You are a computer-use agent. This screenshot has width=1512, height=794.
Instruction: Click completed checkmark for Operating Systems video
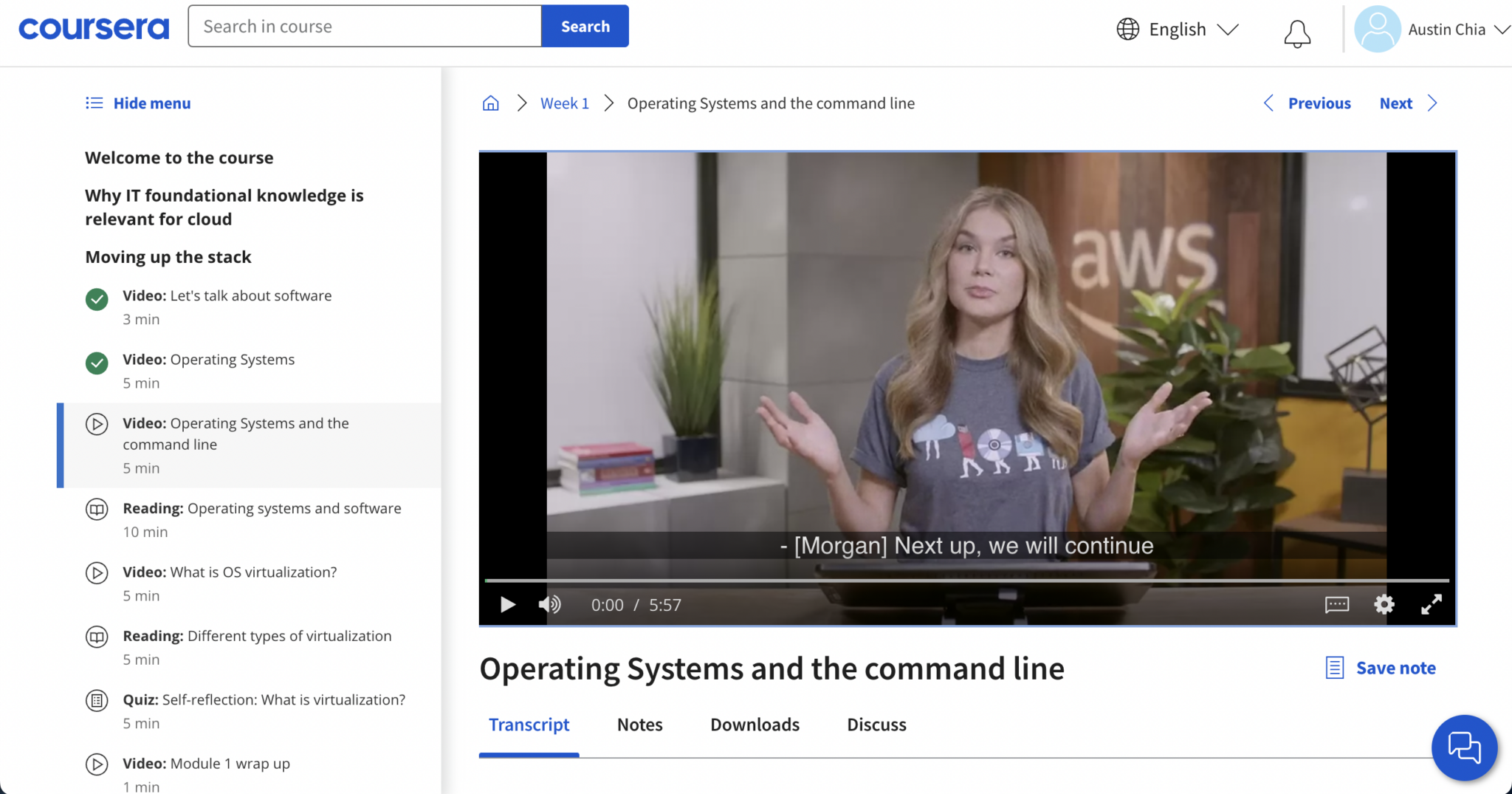pyautogui.click(x=97, y=363)
